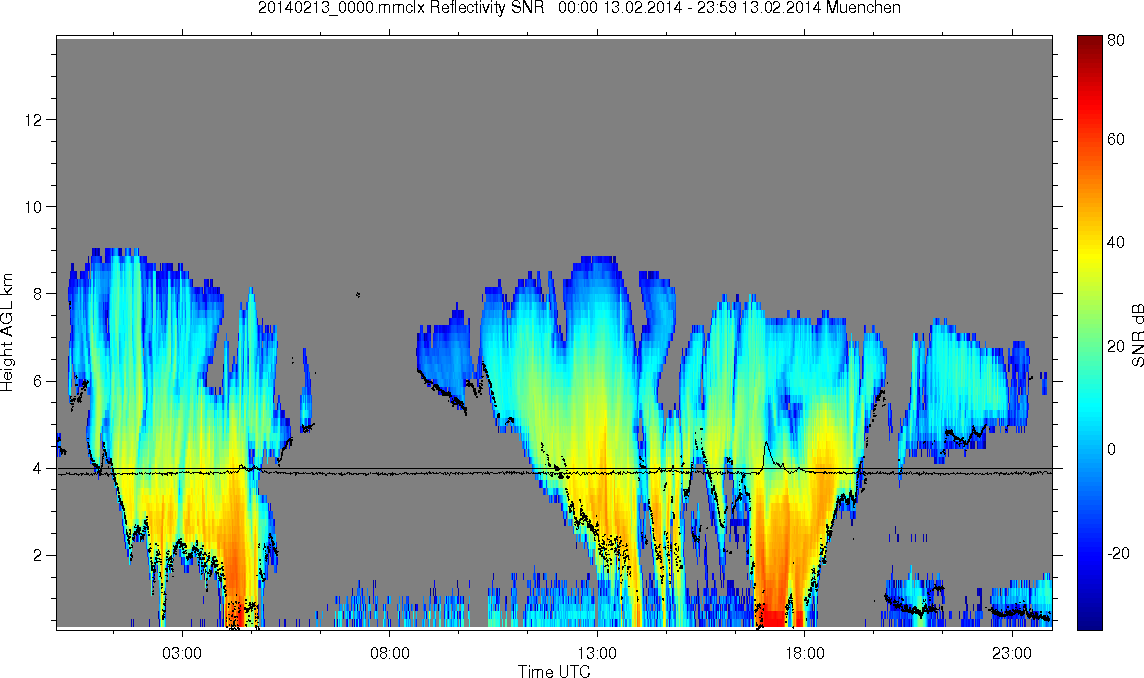Click the height tick label 12
This screenshot has width=1144, height=678.
(33, 120)
